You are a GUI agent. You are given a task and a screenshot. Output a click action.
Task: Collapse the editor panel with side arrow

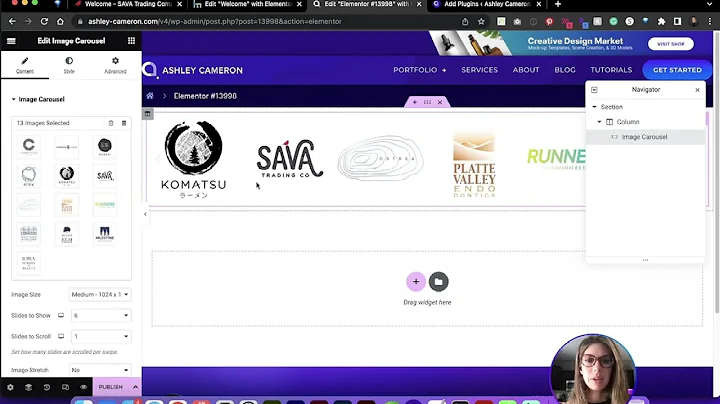(x=145, y=214)
